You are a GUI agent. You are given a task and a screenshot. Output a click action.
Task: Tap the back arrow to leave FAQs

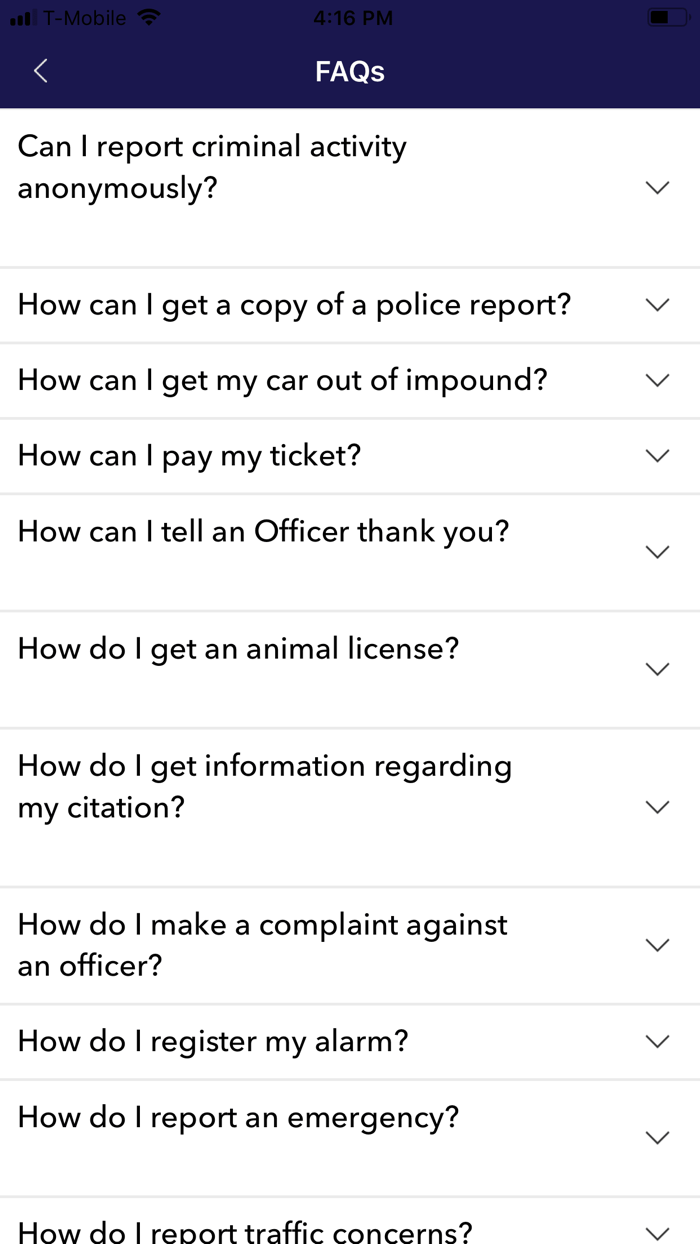coord(40,71)
